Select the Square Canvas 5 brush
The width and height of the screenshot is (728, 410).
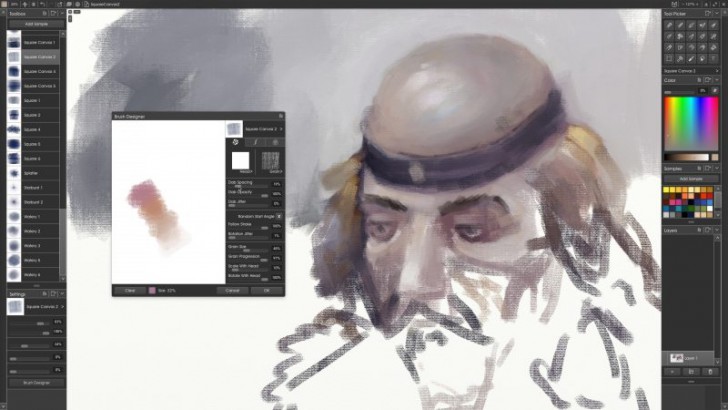pos(33,86)
